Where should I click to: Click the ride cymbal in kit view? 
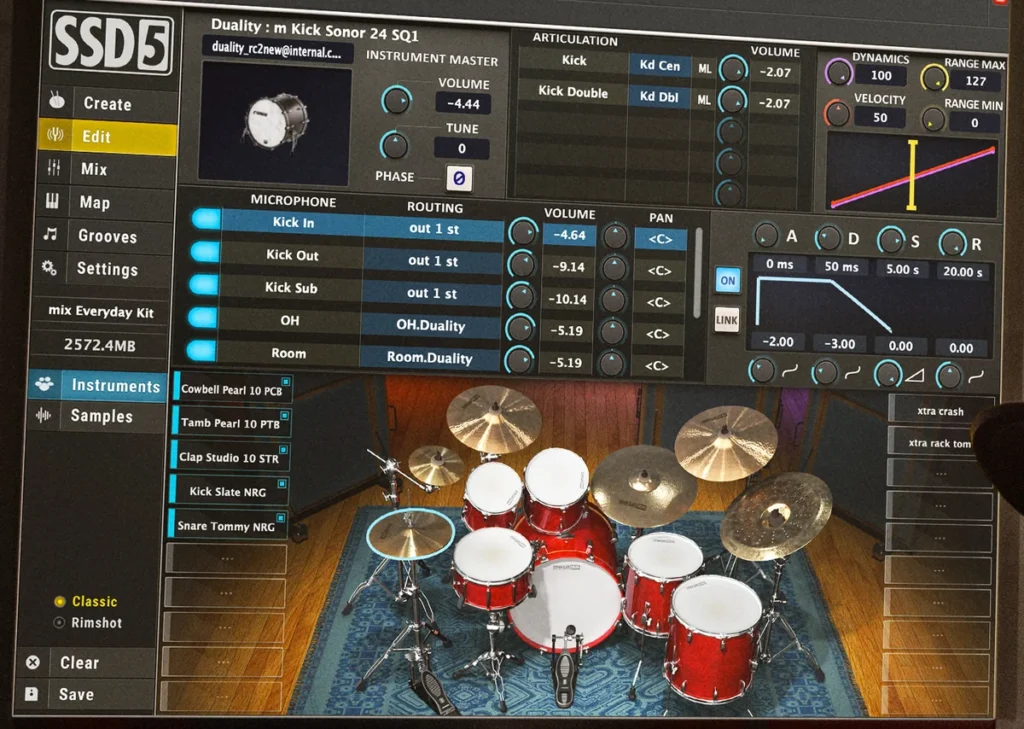pyautogui.click(x=776, y=516)
